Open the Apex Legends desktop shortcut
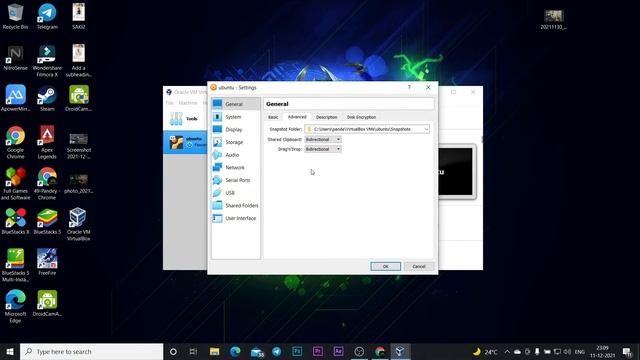The image size is (640, 360). (47, 142)
